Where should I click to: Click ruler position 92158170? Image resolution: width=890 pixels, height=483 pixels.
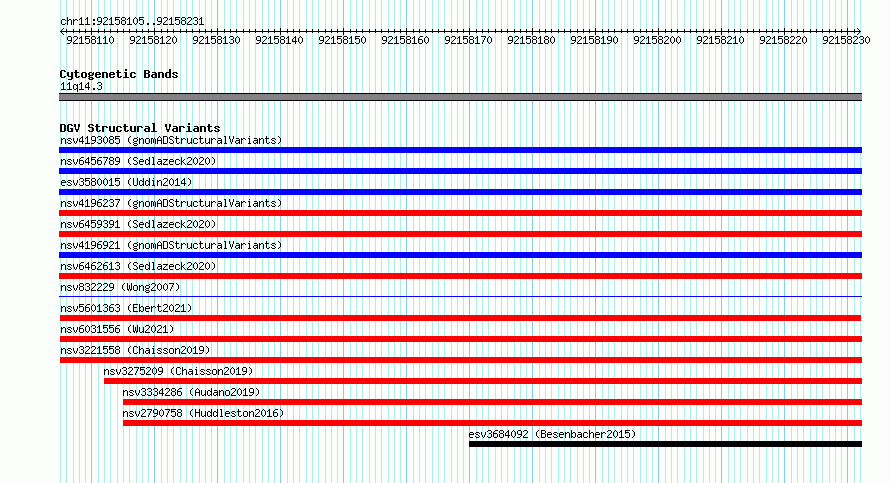(468, 40)
